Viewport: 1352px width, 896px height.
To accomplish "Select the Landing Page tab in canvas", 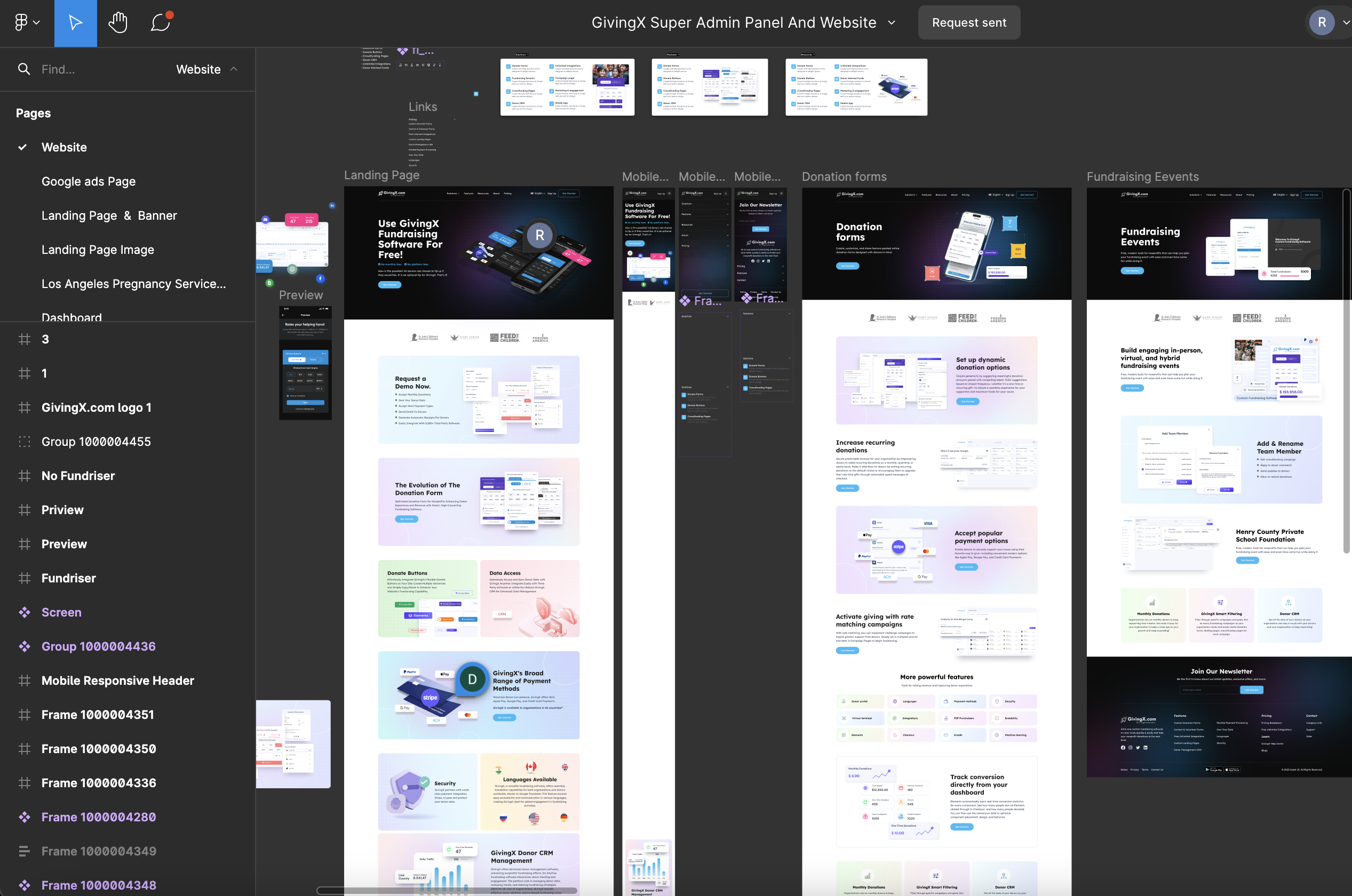I will click(x=381, y=175).
